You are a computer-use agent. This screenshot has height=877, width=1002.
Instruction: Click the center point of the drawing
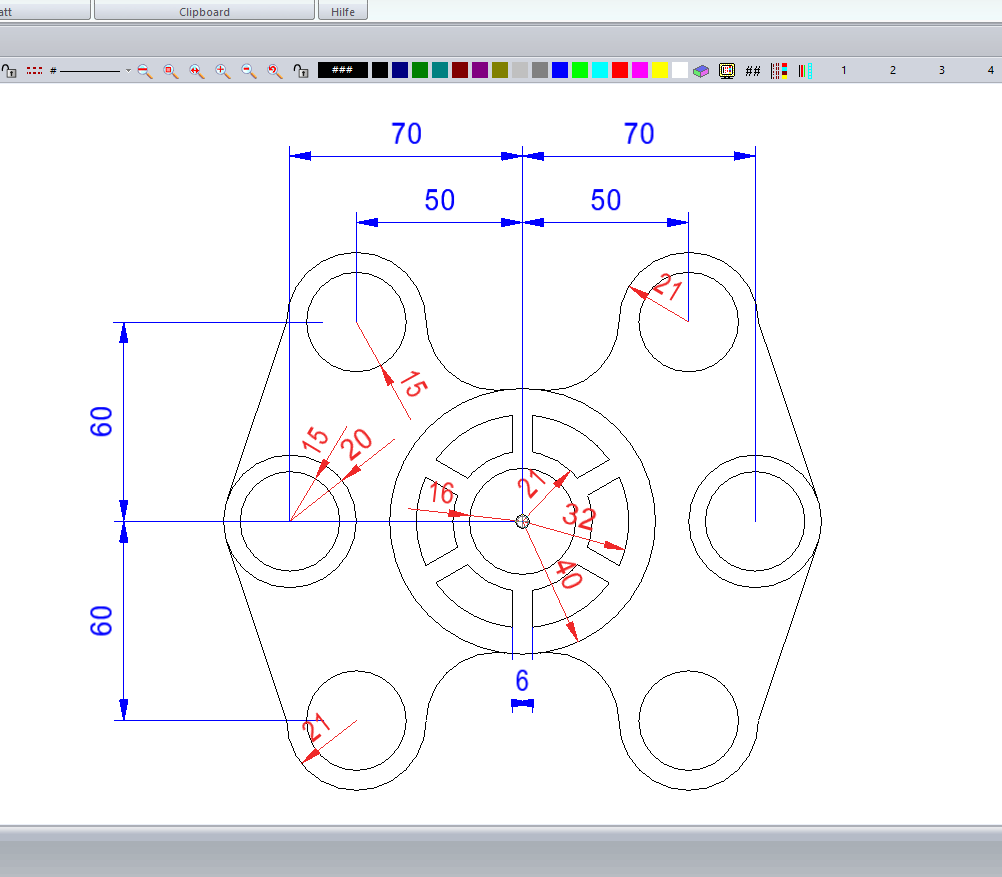click(522, 520)
